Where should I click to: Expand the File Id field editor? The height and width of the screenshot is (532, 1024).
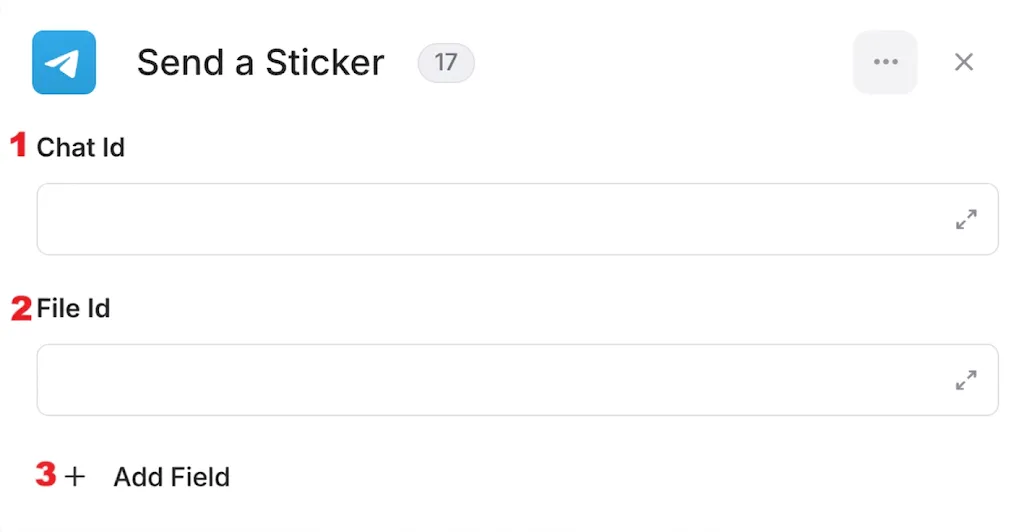pos(967,380)
